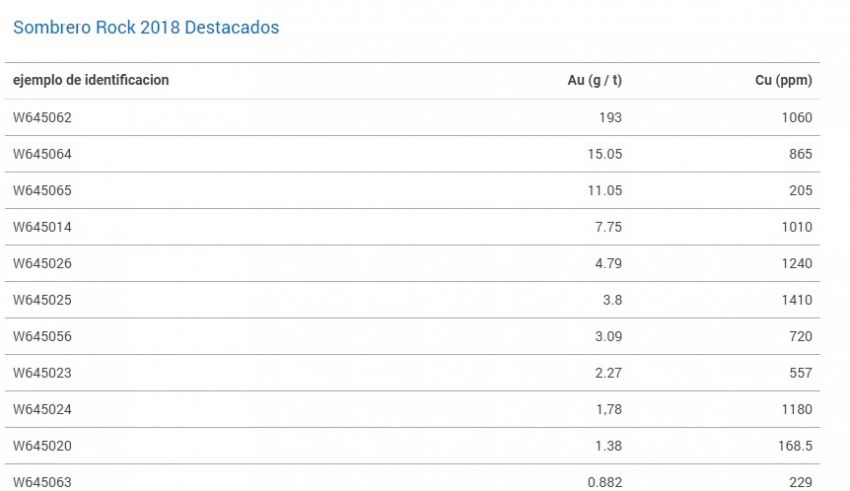Screen dimensions: 850x491
Task: Click the 168.5 copper value cell
Action: pyautogui.click(x=795, y=446)
